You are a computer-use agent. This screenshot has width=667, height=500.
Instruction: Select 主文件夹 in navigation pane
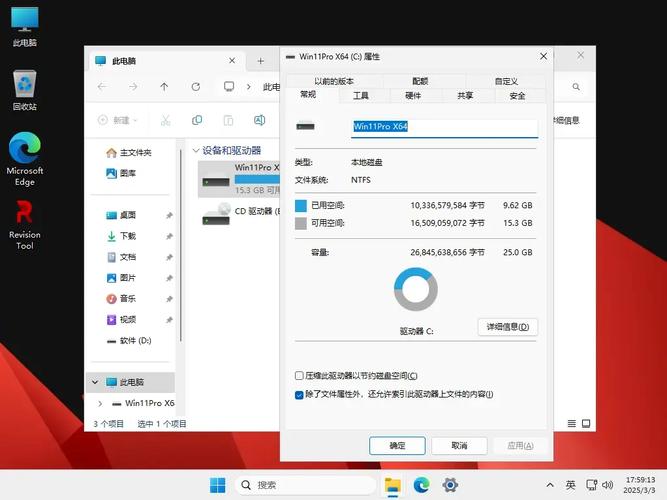pos(129,152)
